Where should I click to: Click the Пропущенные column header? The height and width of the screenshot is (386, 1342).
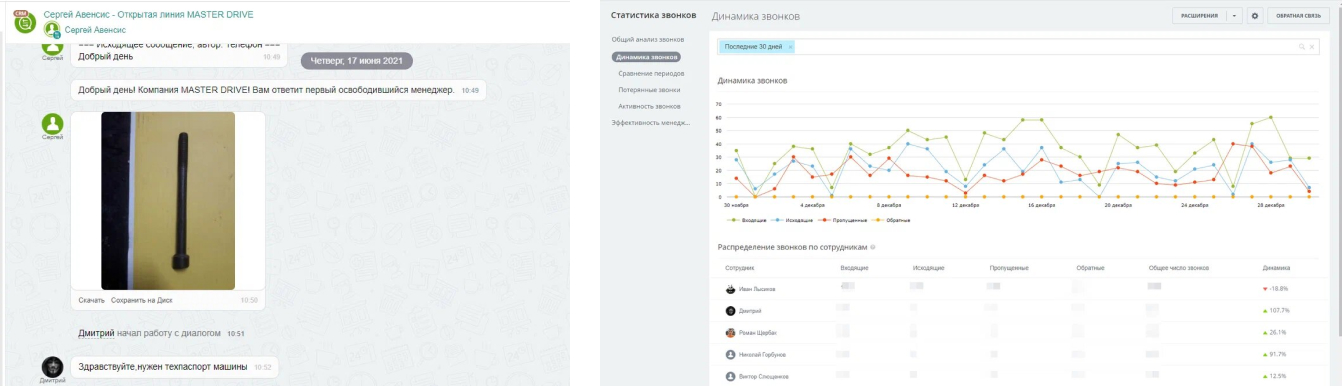[1009, 268]
